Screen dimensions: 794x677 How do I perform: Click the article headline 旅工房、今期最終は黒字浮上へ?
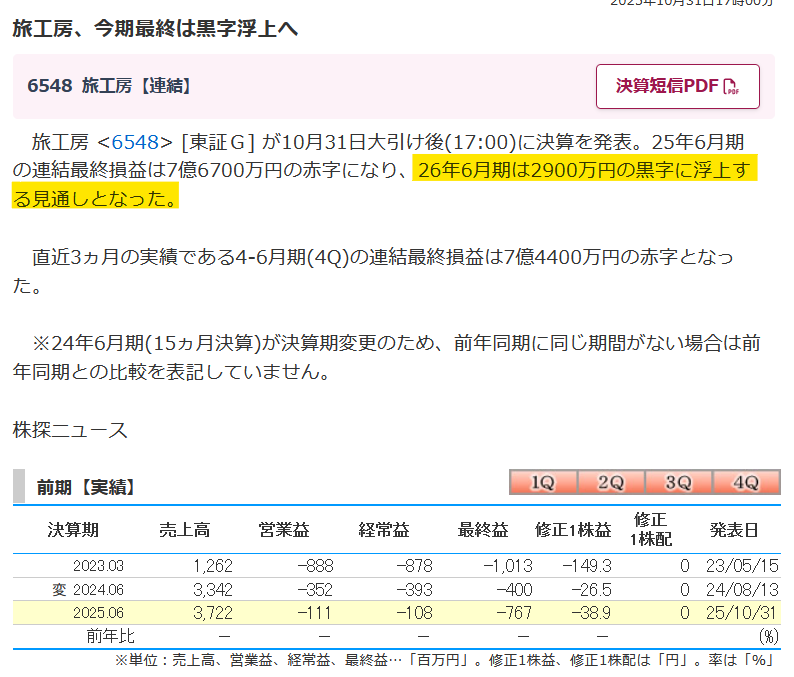[155, 29]
